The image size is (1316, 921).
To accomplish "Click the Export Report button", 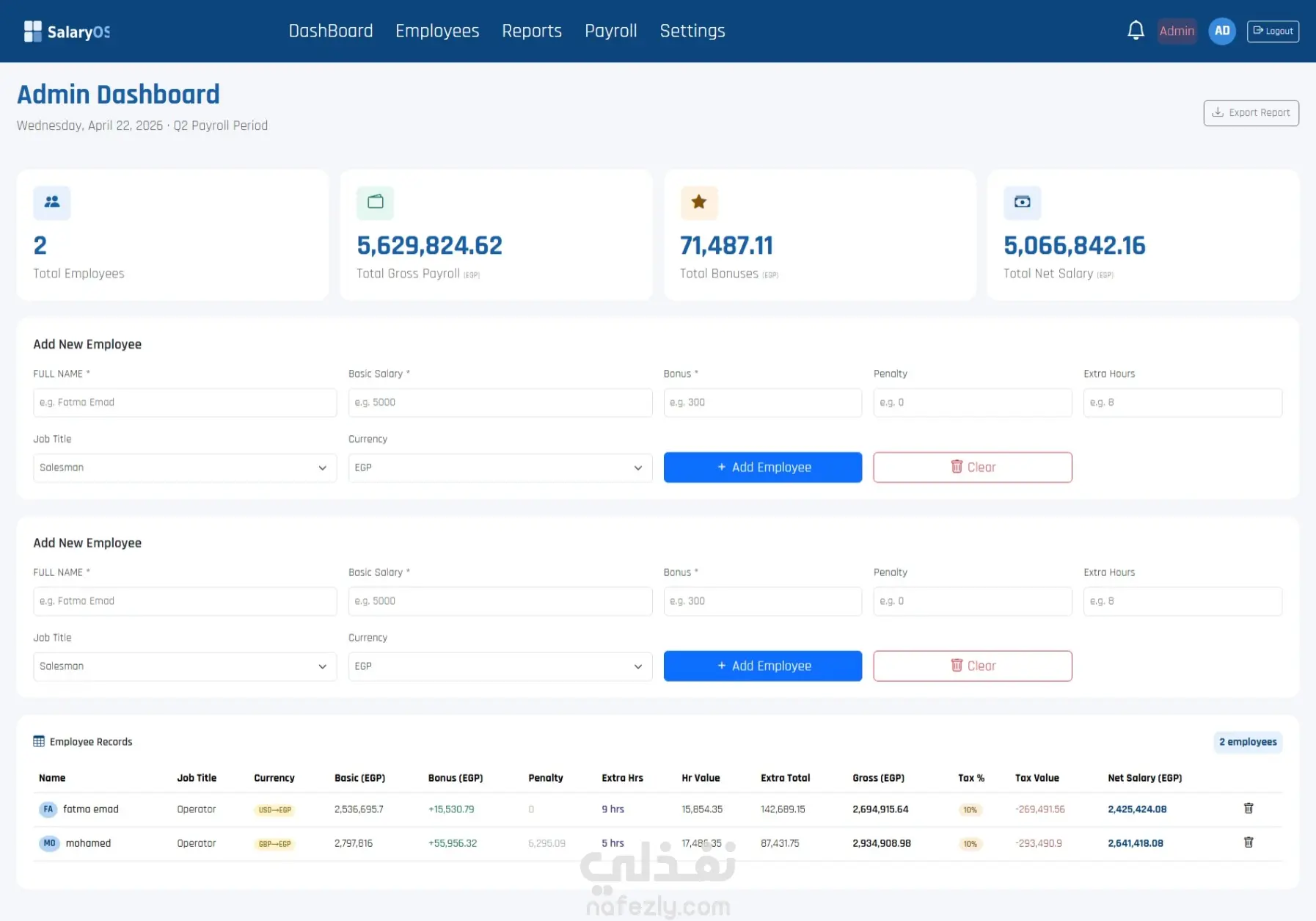I will click(x=1251, y=113).
